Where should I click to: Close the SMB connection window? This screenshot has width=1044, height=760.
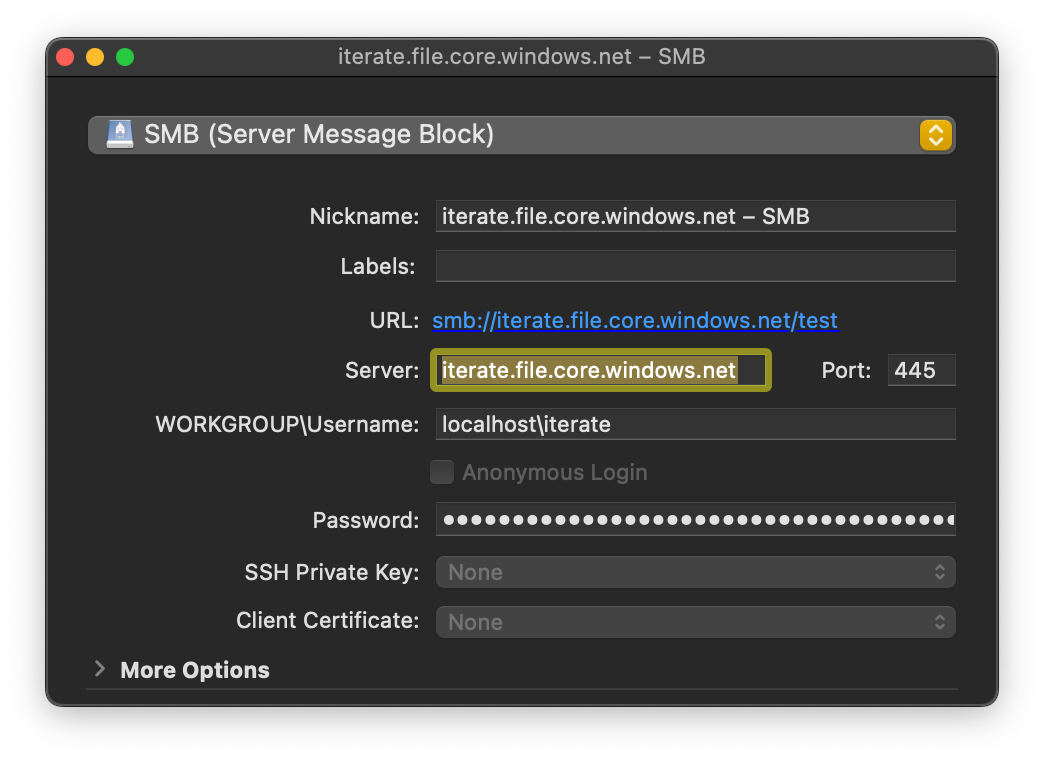(65, 57)
